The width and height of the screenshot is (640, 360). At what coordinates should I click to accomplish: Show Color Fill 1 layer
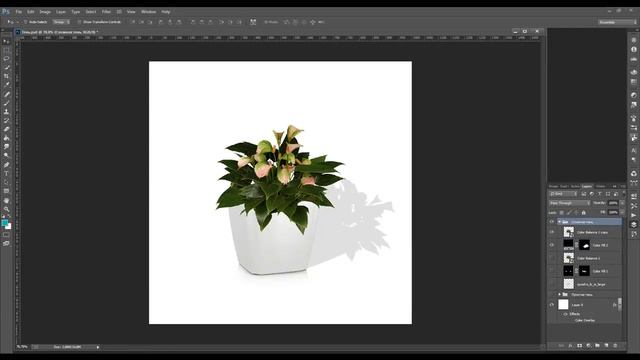tap(552, 271)
